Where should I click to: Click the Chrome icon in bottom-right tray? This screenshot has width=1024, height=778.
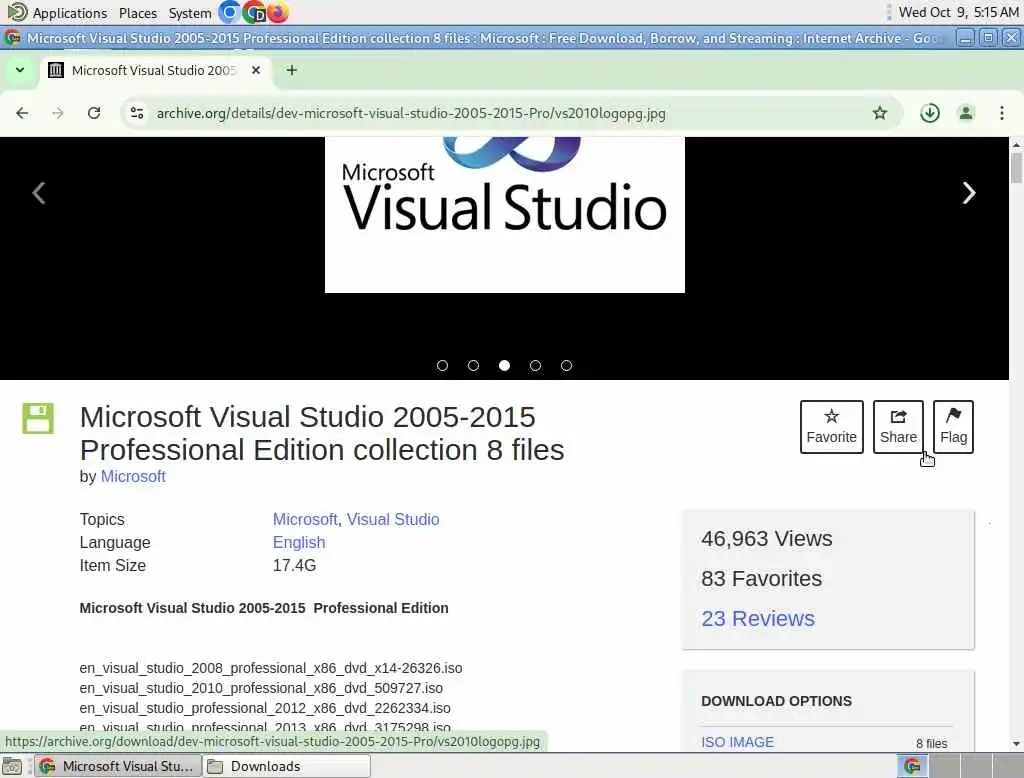point(912,766)
